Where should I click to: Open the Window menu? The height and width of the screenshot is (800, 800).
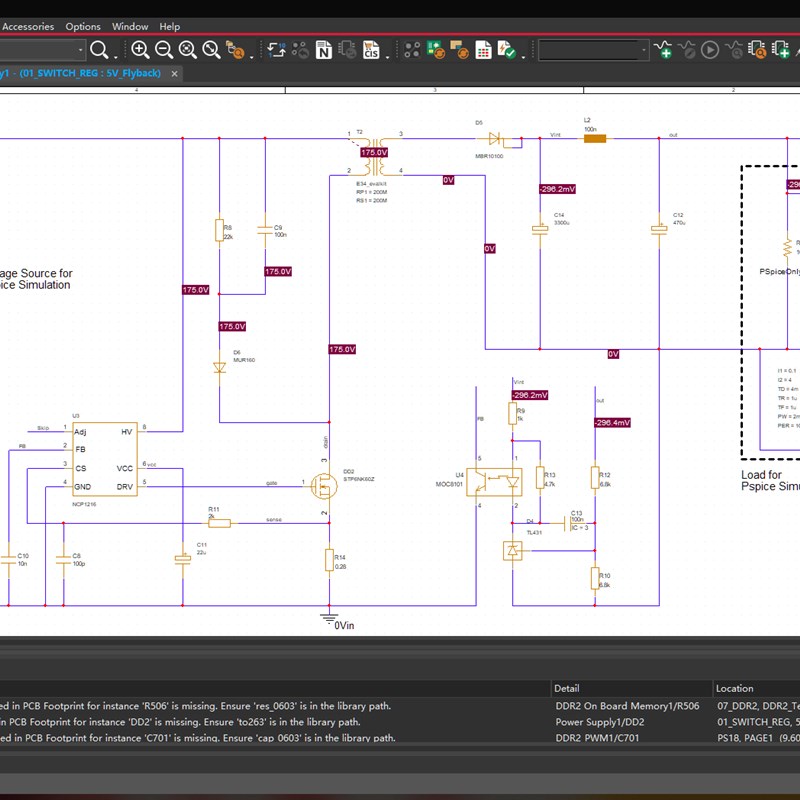[130, 27]
